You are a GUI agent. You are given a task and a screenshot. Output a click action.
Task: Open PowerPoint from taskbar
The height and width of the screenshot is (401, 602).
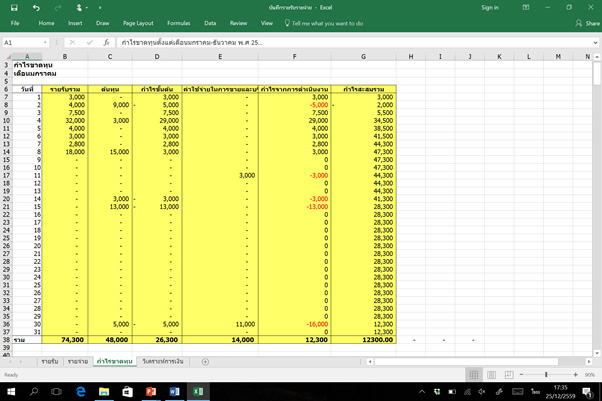coord(151,391)
